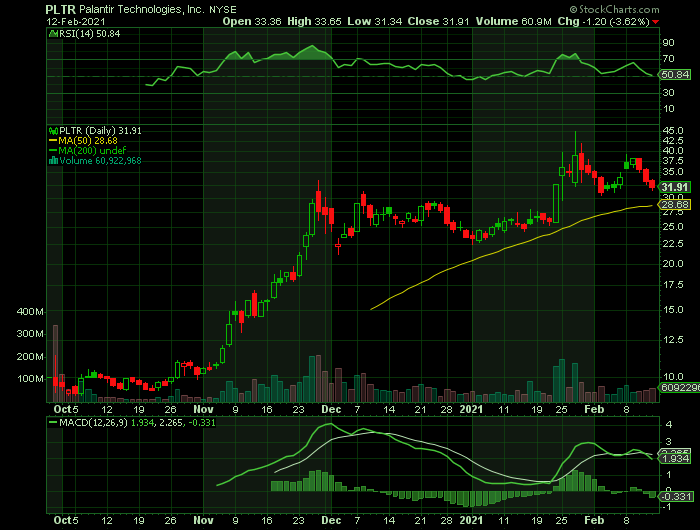Click the MA(50) 28.68 legend entry

tap(83, 141)
